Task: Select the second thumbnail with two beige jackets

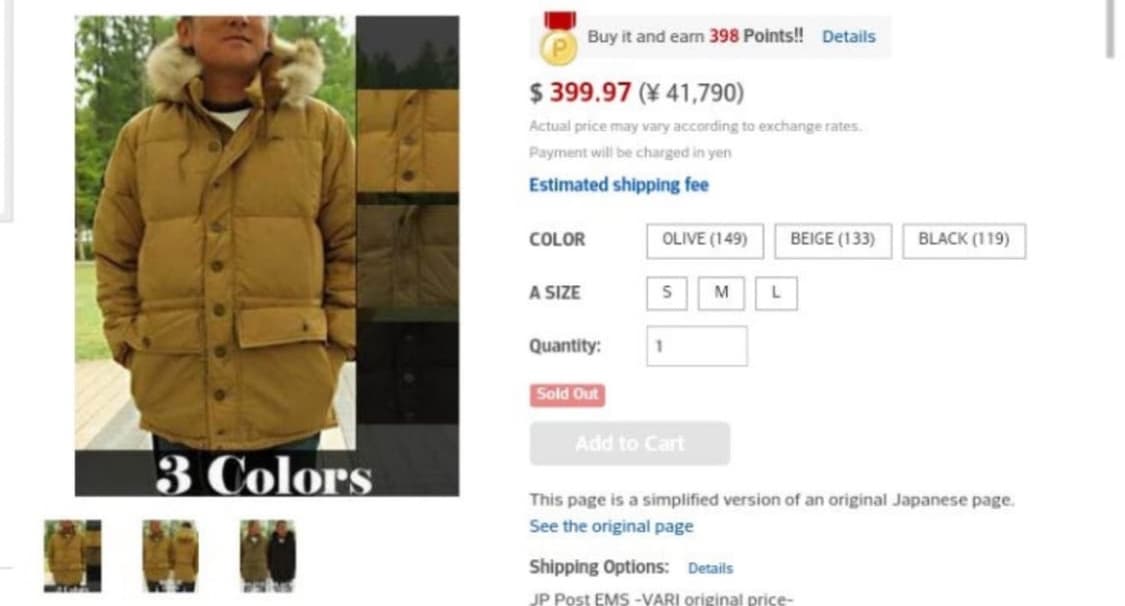Action: coord(170,556)
